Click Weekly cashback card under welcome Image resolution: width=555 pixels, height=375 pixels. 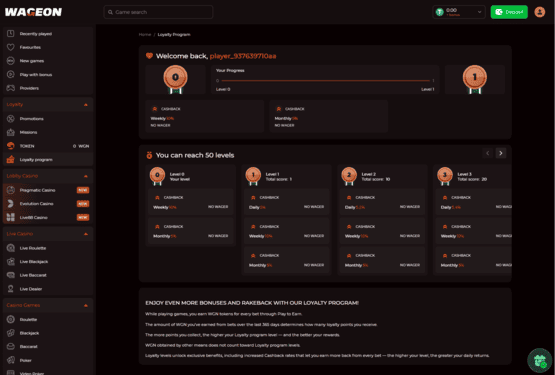[x=205, y=116]
